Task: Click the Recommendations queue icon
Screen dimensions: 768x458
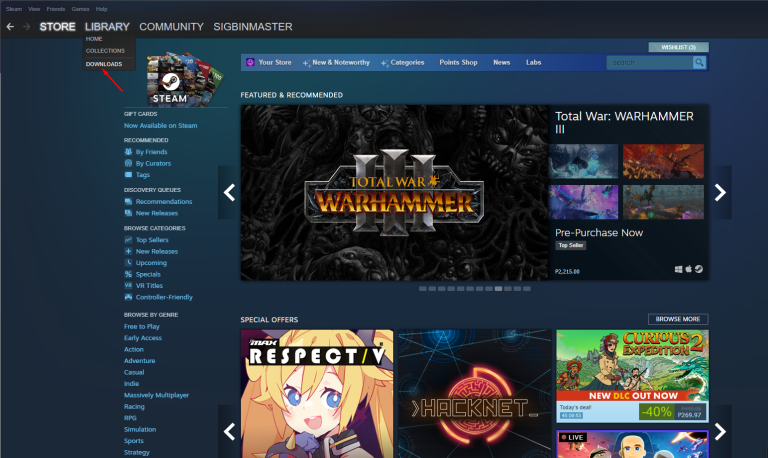Action: [128, 201]
